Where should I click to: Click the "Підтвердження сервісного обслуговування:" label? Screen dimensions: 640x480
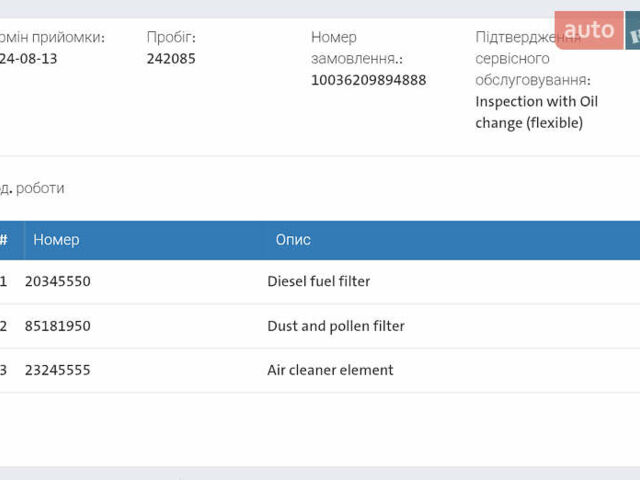(x=530, y=58)
